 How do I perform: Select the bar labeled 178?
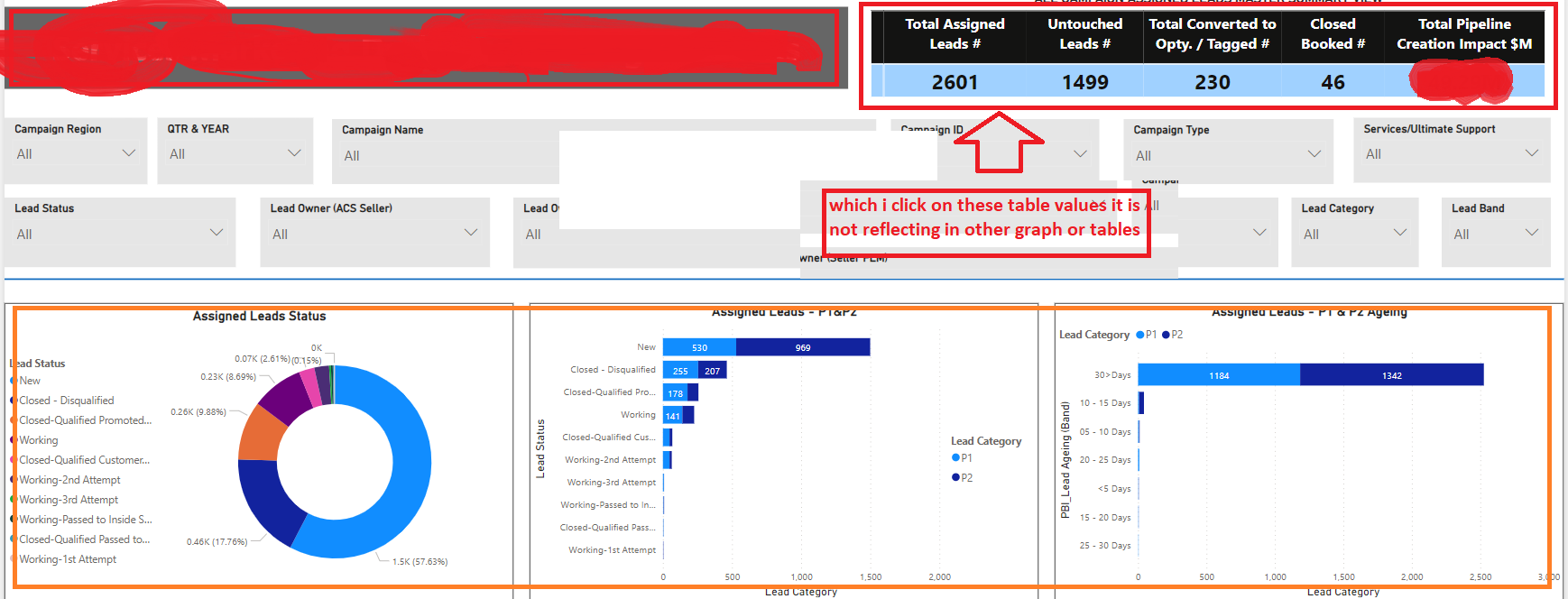[675, 392]
